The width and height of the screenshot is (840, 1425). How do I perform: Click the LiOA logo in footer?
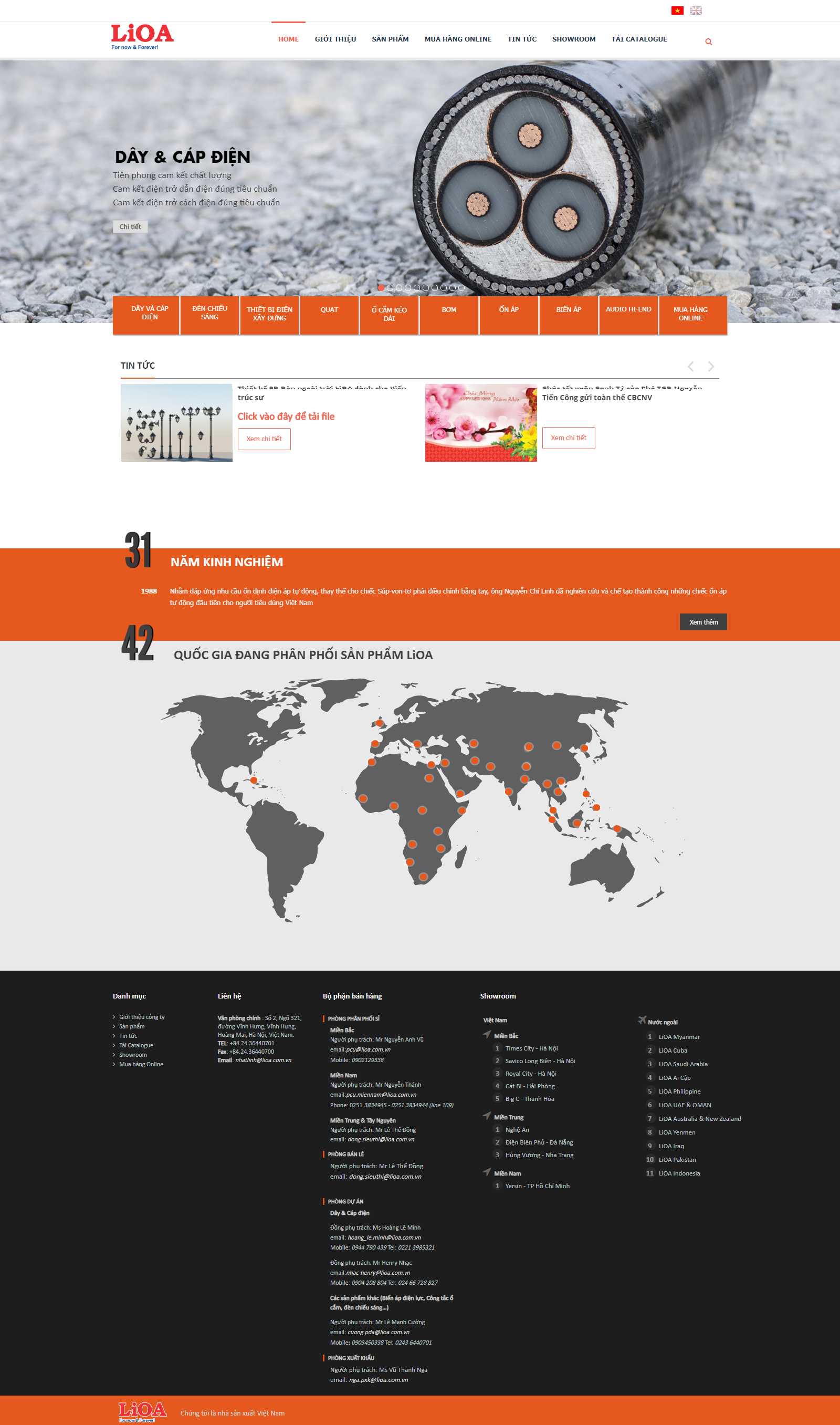pos(142,1411)
